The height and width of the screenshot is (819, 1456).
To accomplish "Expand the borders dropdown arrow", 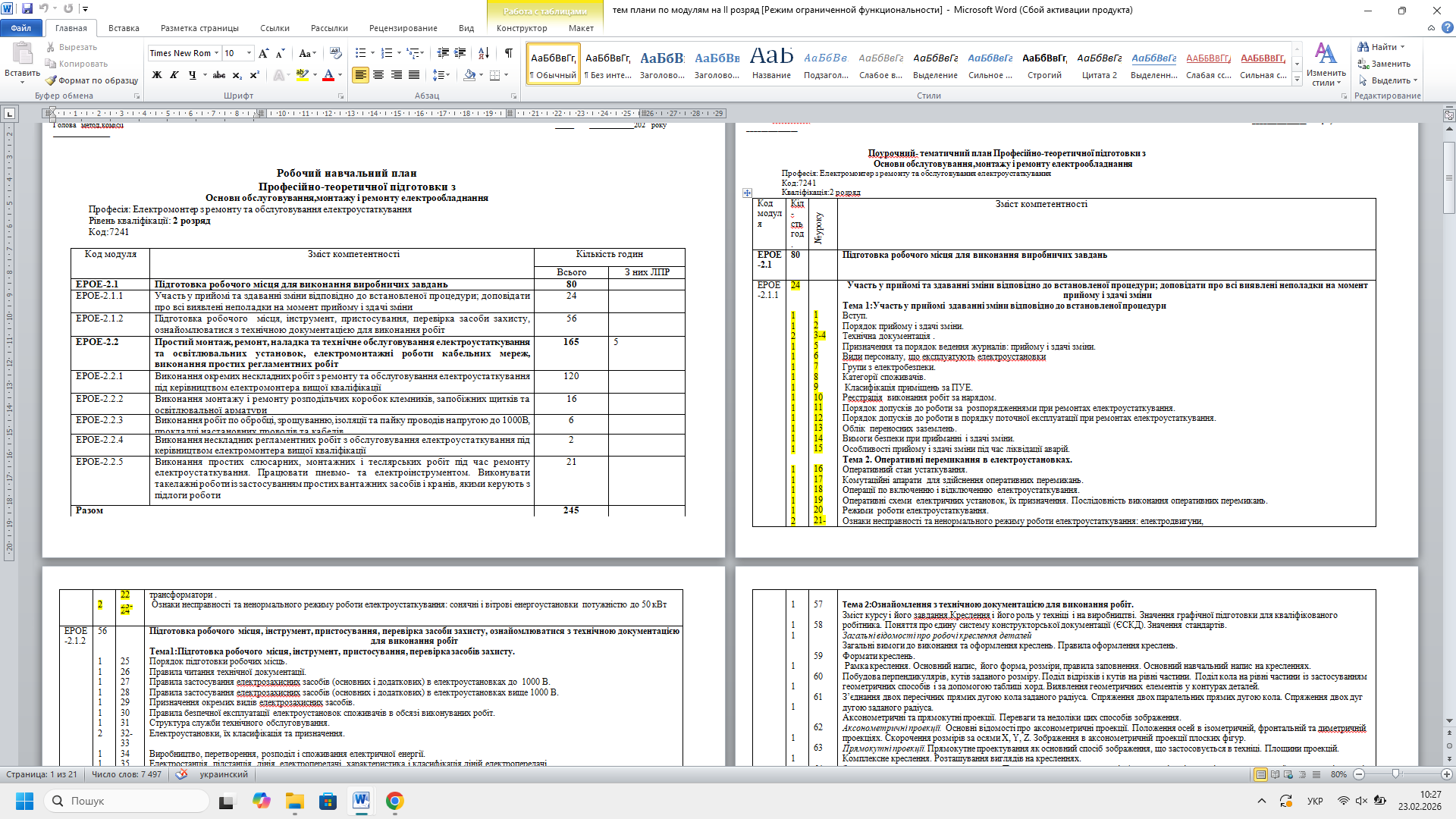I will pos(506,75).
